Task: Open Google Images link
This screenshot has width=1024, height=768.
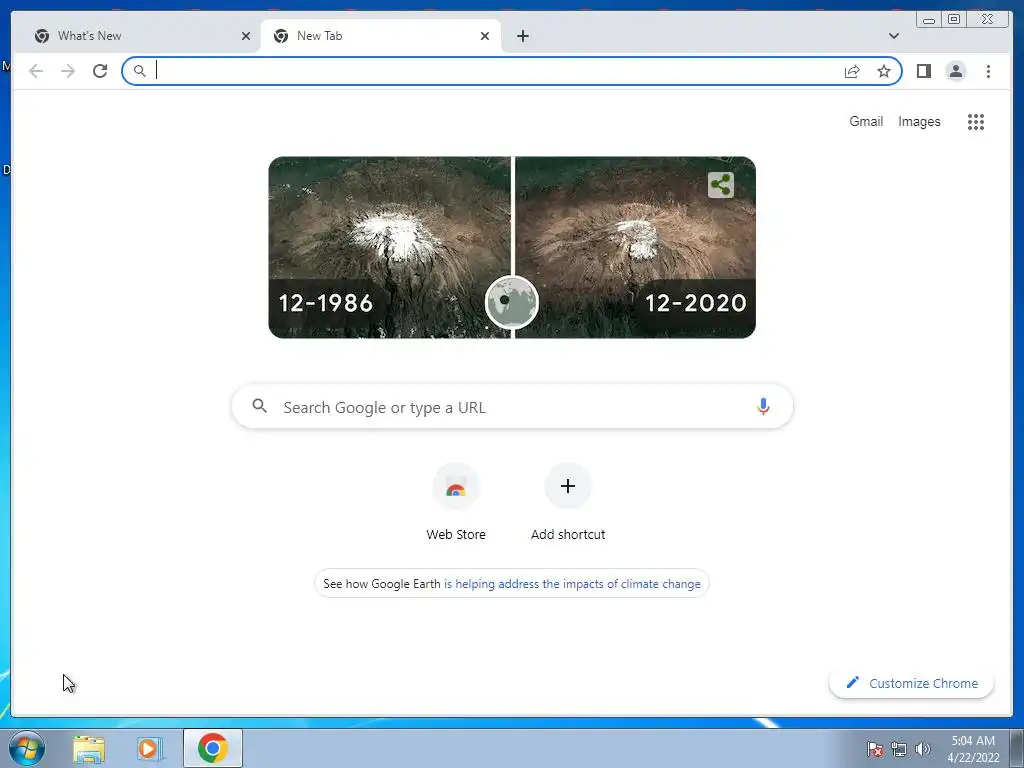Action: (919, 121)
